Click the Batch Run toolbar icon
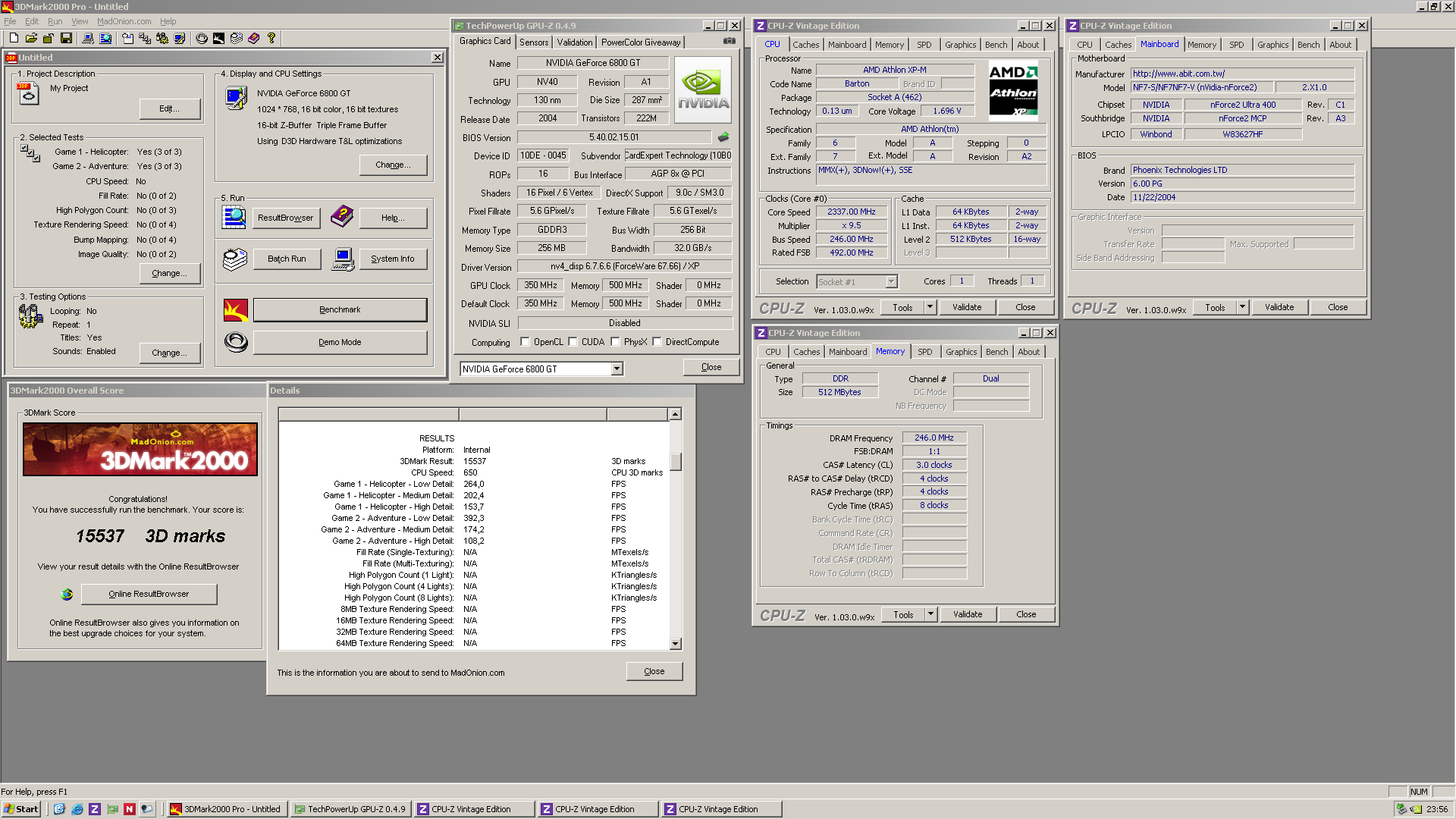 click(x=237, y=38)
